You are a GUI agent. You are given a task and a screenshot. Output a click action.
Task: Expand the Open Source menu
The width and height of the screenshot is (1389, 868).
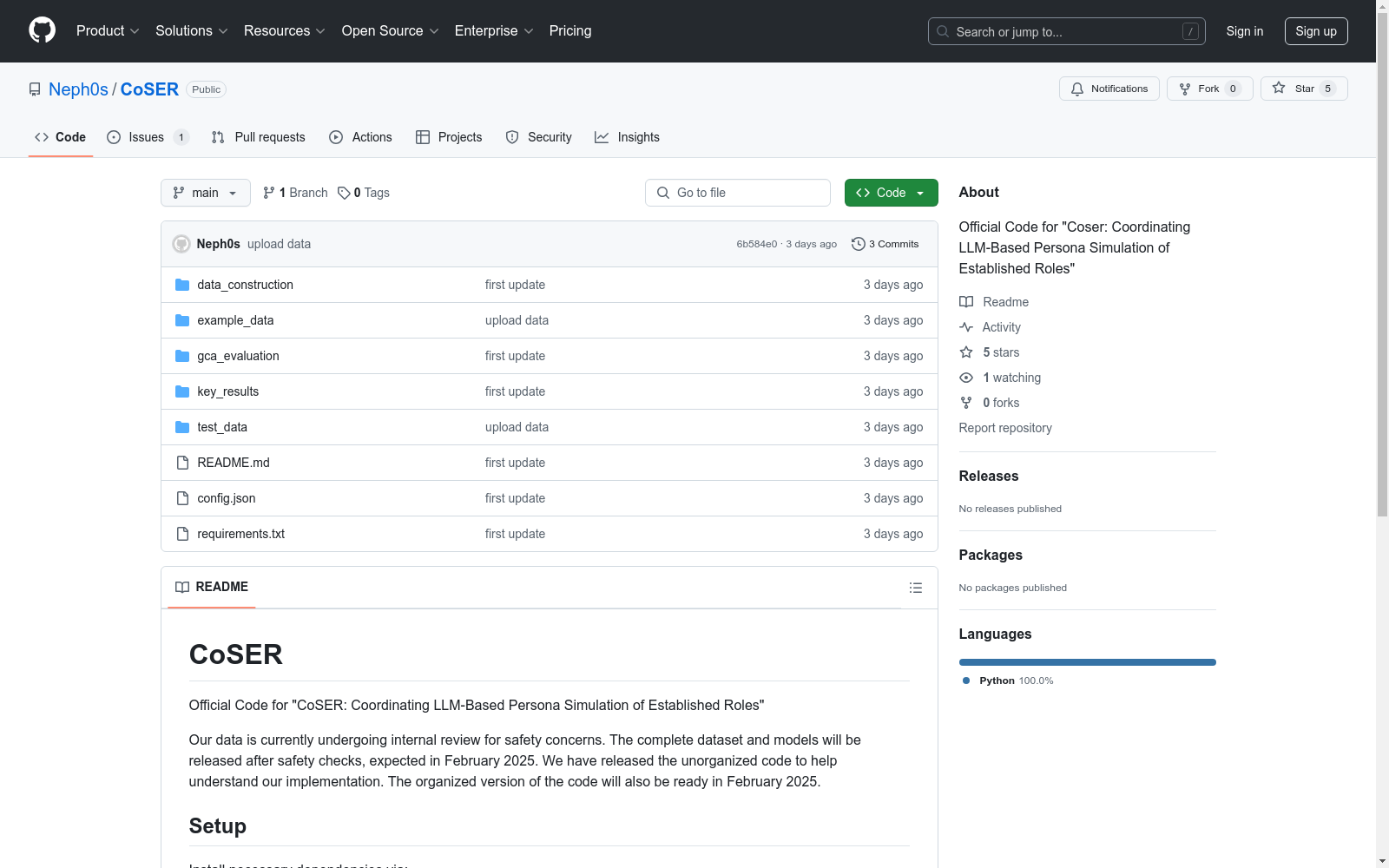pos(391,31)
